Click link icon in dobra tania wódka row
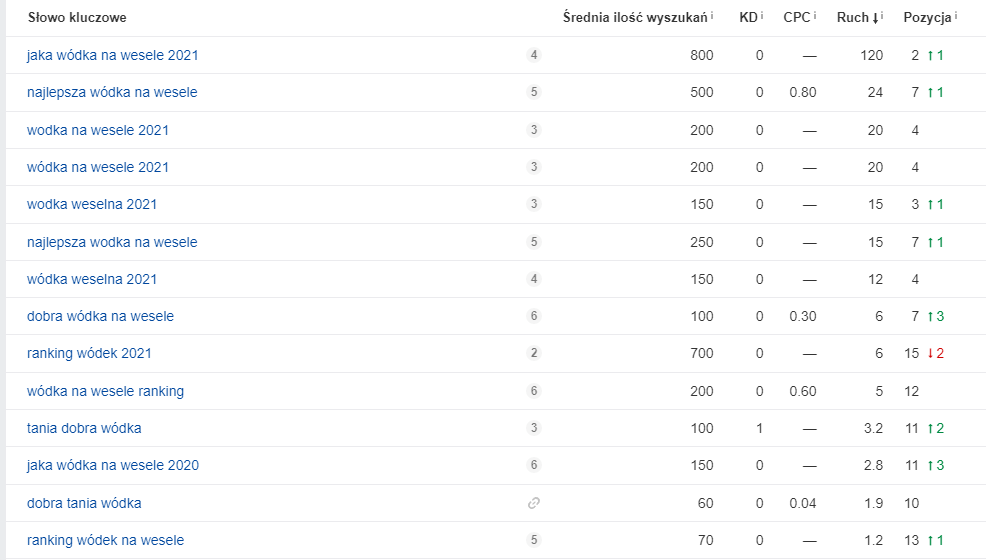 534,503
